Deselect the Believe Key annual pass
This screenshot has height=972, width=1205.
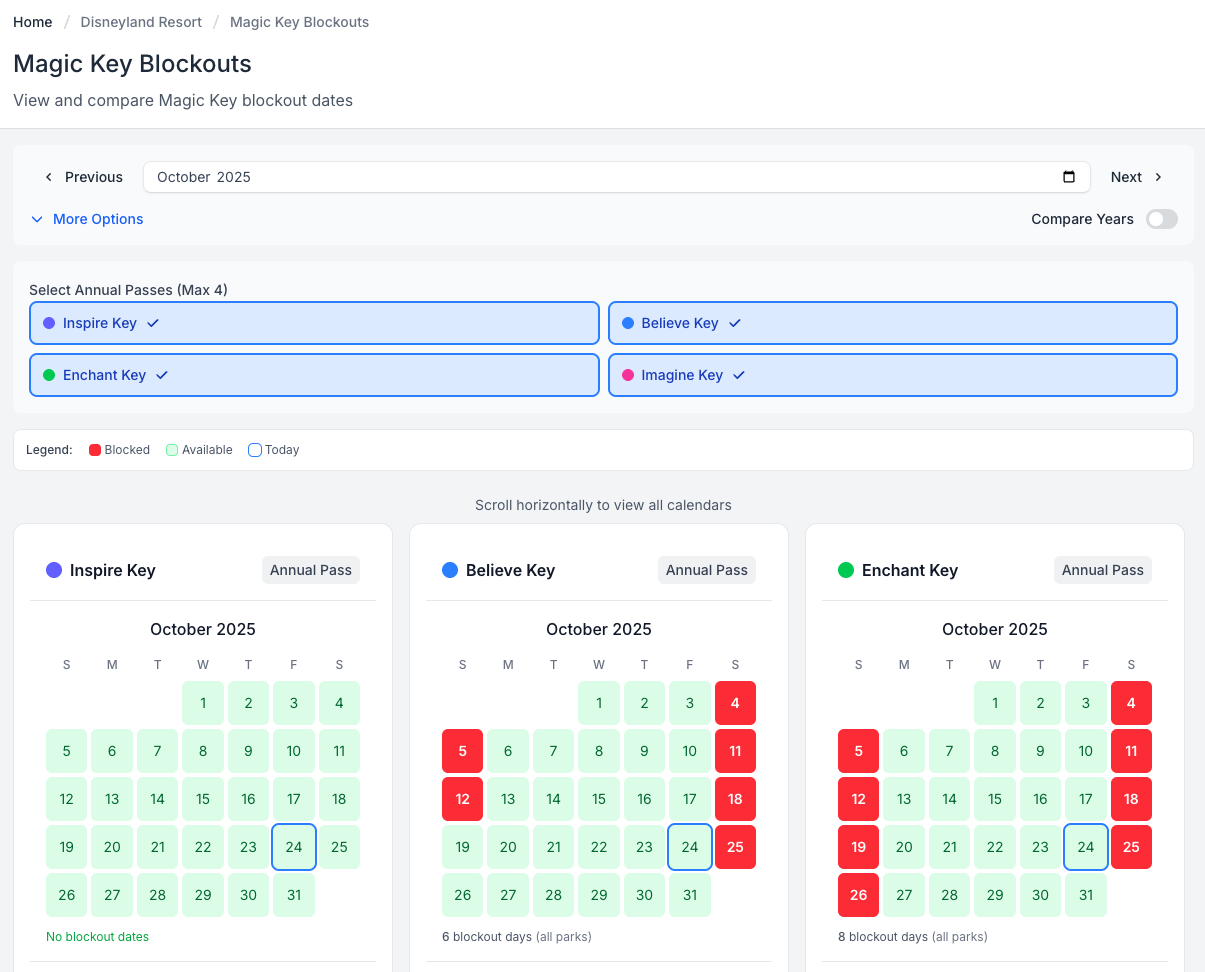(892, 323)
